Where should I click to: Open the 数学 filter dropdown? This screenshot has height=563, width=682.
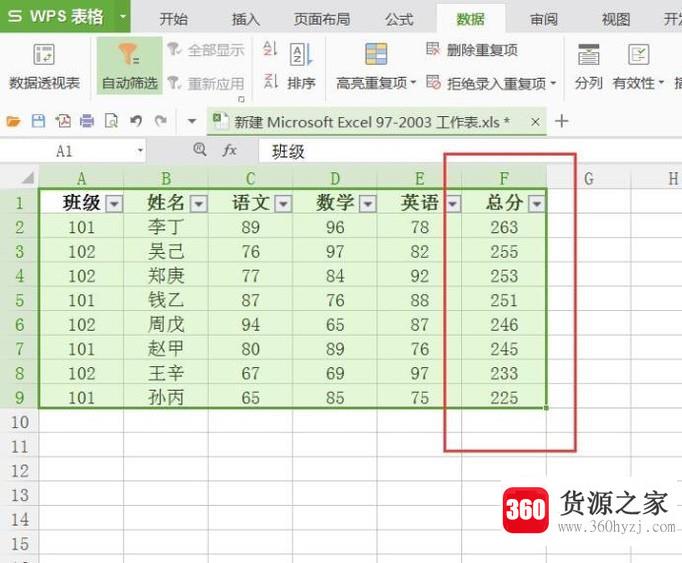pos(368,203)
